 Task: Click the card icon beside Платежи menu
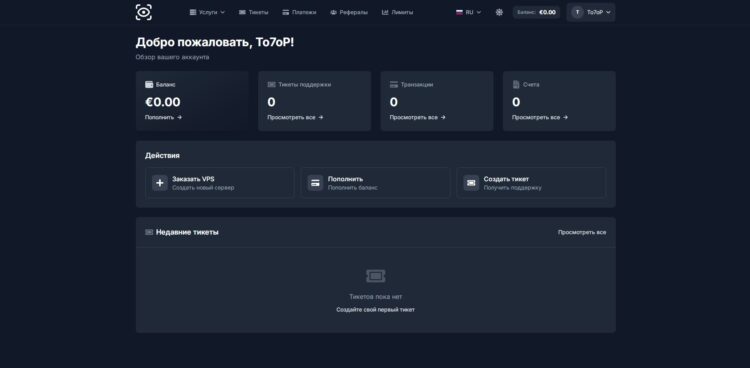(286, 12)
